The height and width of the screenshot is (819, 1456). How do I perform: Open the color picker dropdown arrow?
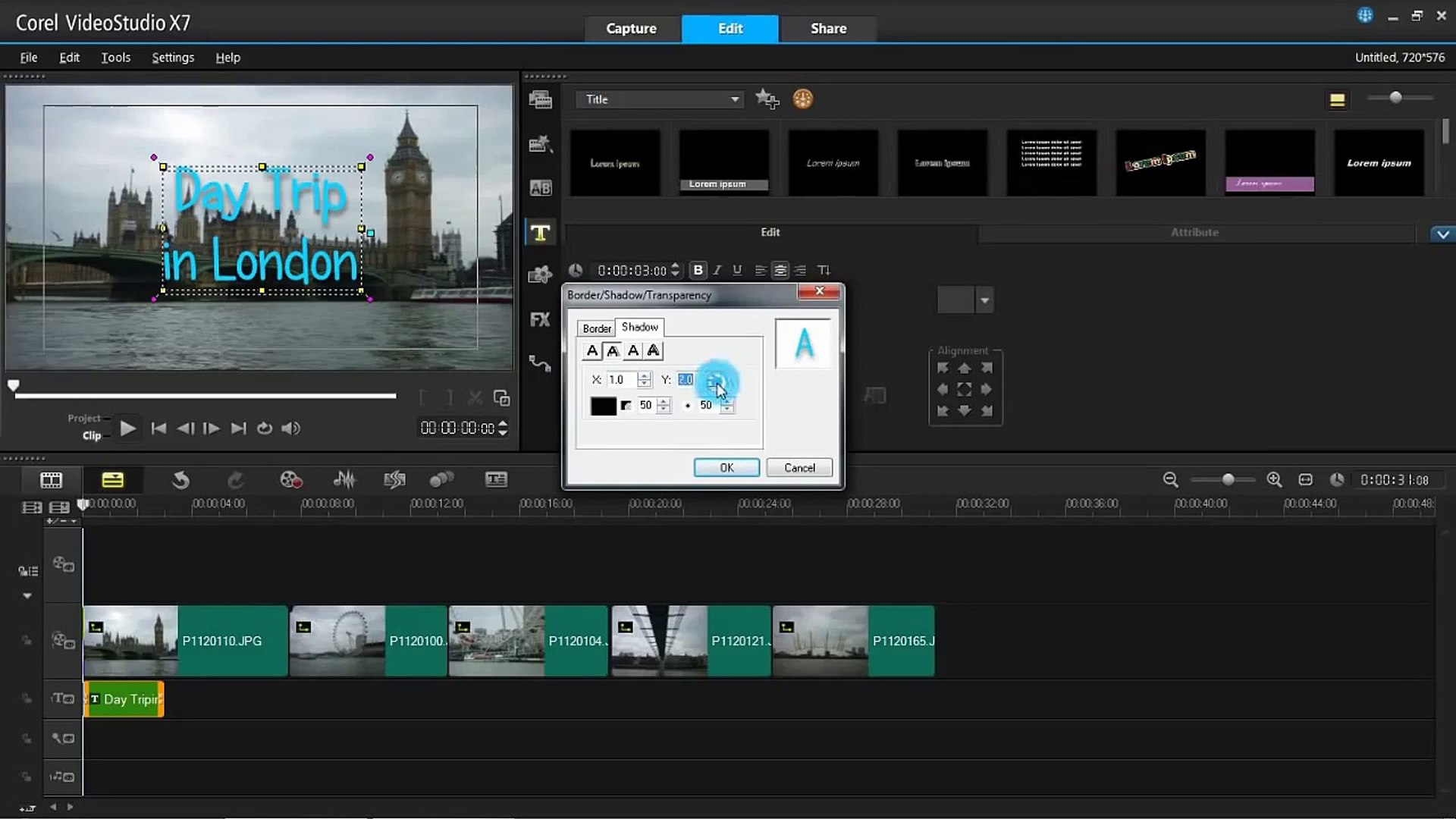[x=984, y=300]
